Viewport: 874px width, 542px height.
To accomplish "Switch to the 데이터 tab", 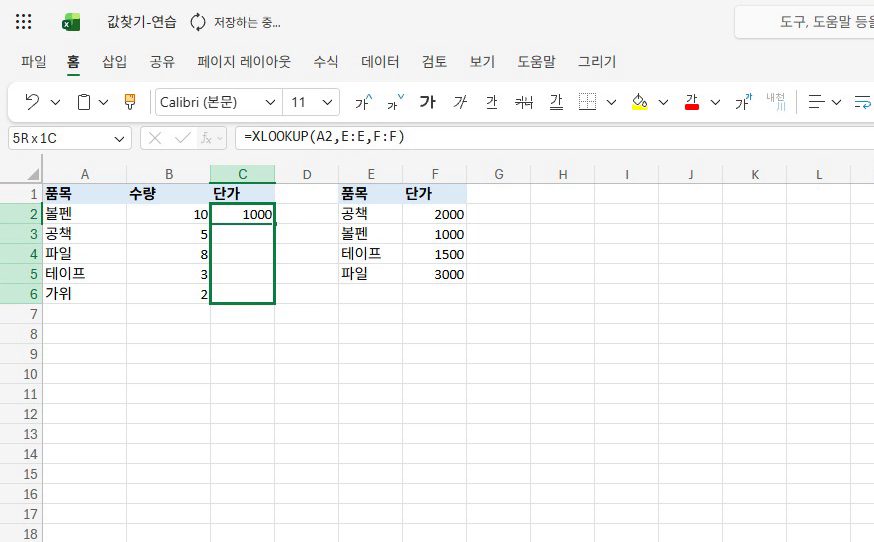I will (380, 61).
